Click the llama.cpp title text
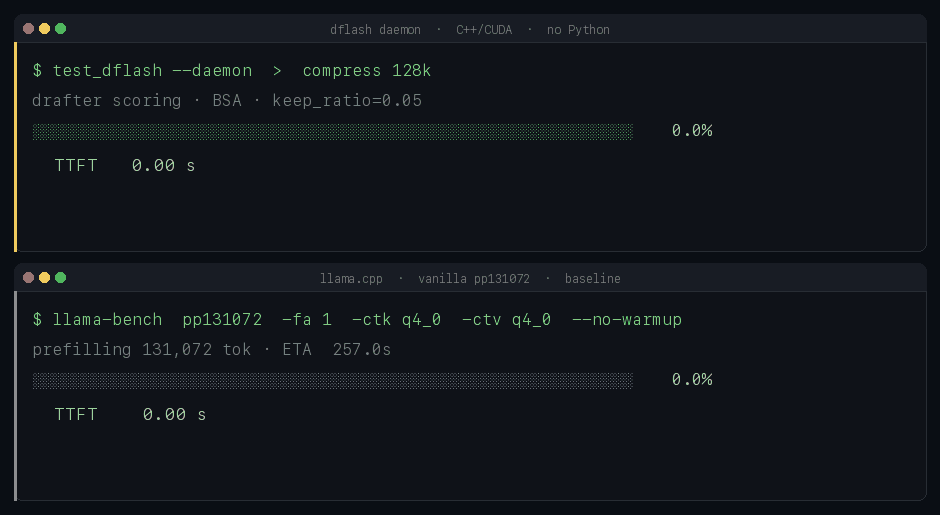Image resolution: width=940 pixels, height=515 pixels. click(x=351, y=278)
